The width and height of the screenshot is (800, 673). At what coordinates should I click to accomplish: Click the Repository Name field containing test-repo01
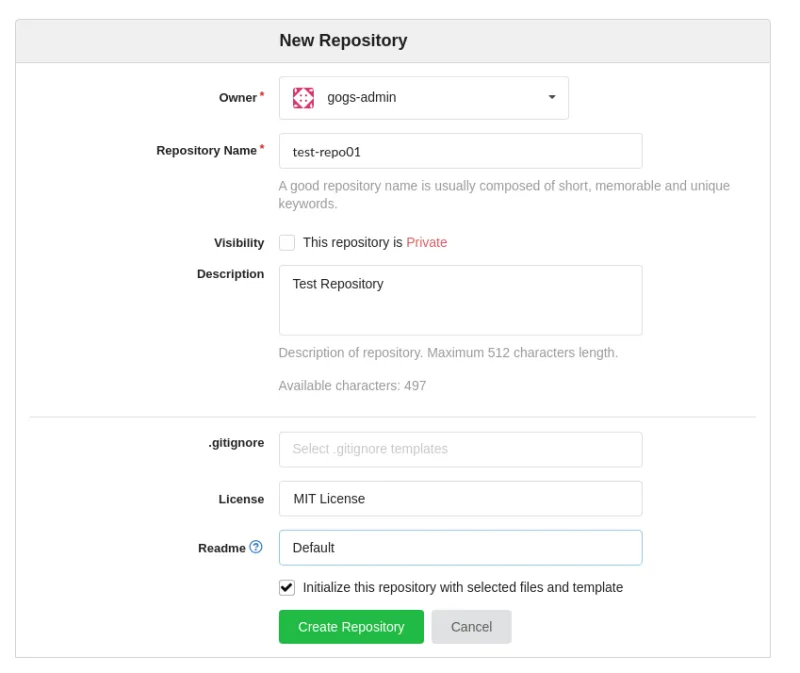tap(460, 150)
